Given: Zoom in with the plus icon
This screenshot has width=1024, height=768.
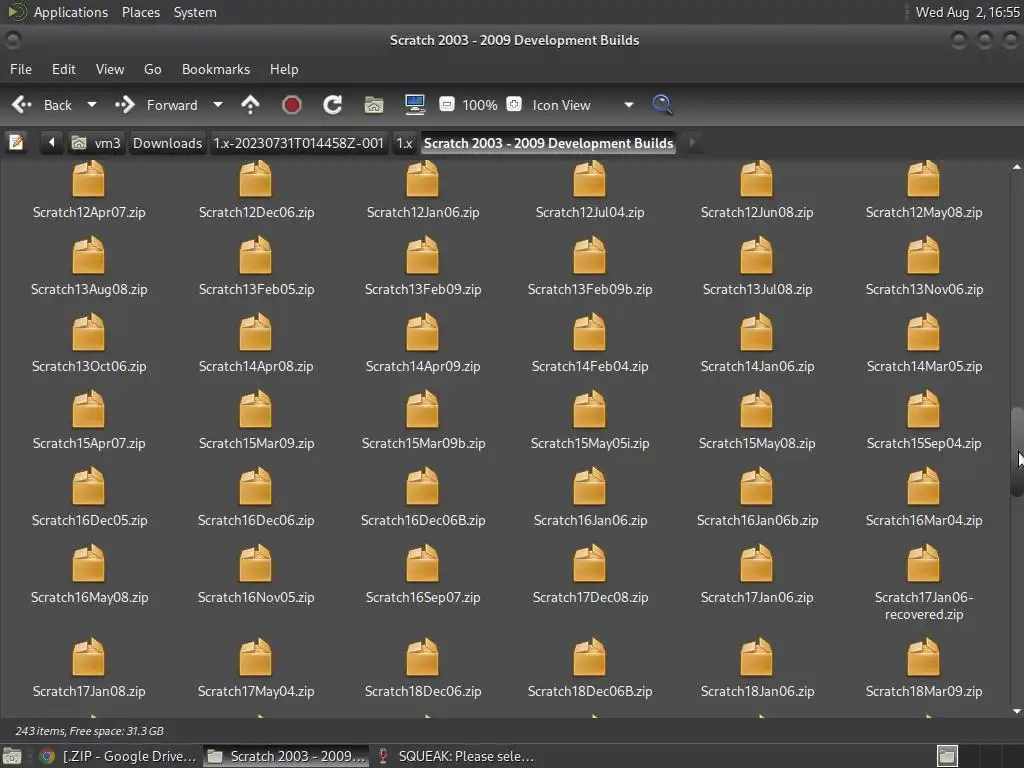Looking at the screenshot, I should click(514, 104).
